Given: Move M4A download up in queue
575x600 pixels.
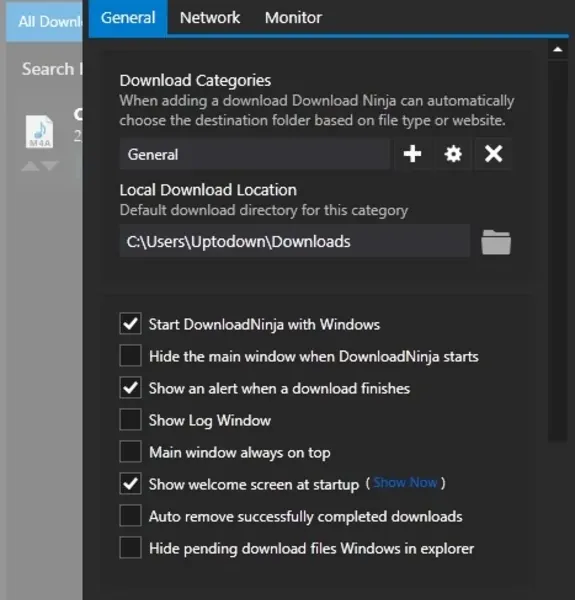Looking at the screenshot, I should (31, 166).
